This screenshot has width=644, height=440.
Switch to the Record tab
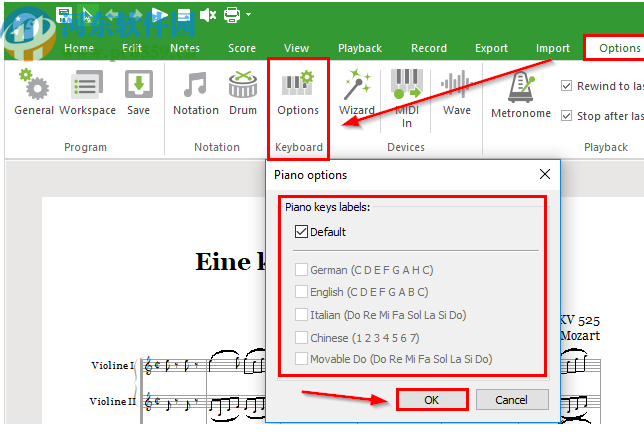pos(429,48)
